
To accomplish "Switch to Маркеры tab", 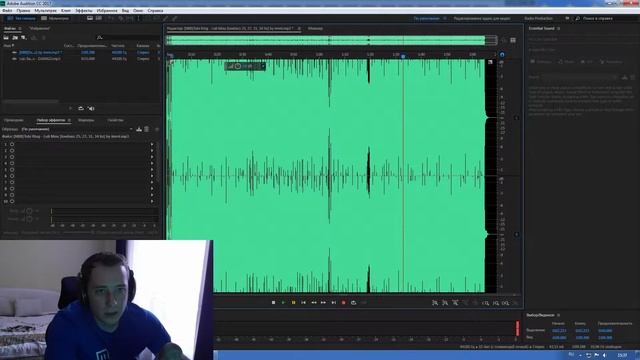I will tap(86, 120).
